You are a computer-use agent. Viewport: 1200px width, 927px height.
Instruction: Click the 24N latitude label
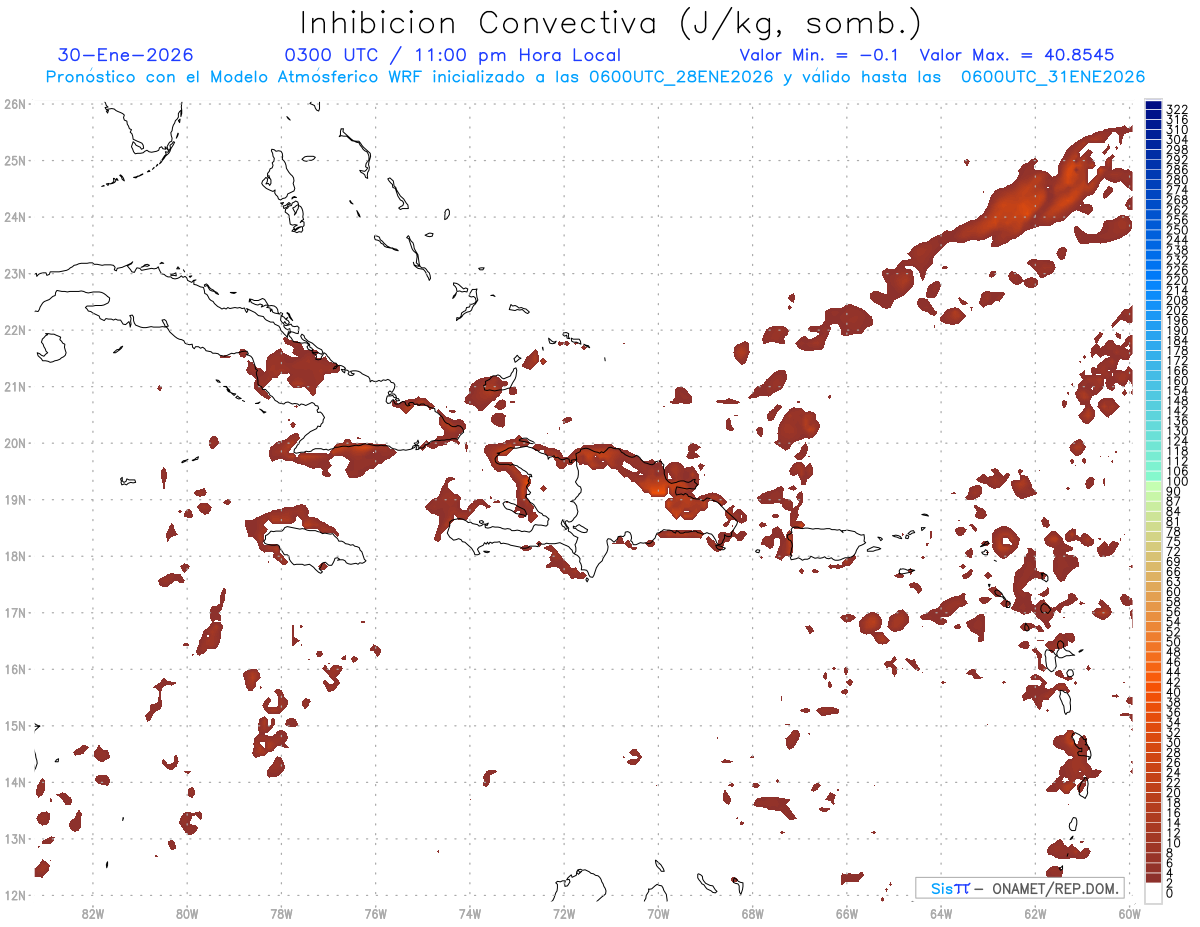[15, 216]
